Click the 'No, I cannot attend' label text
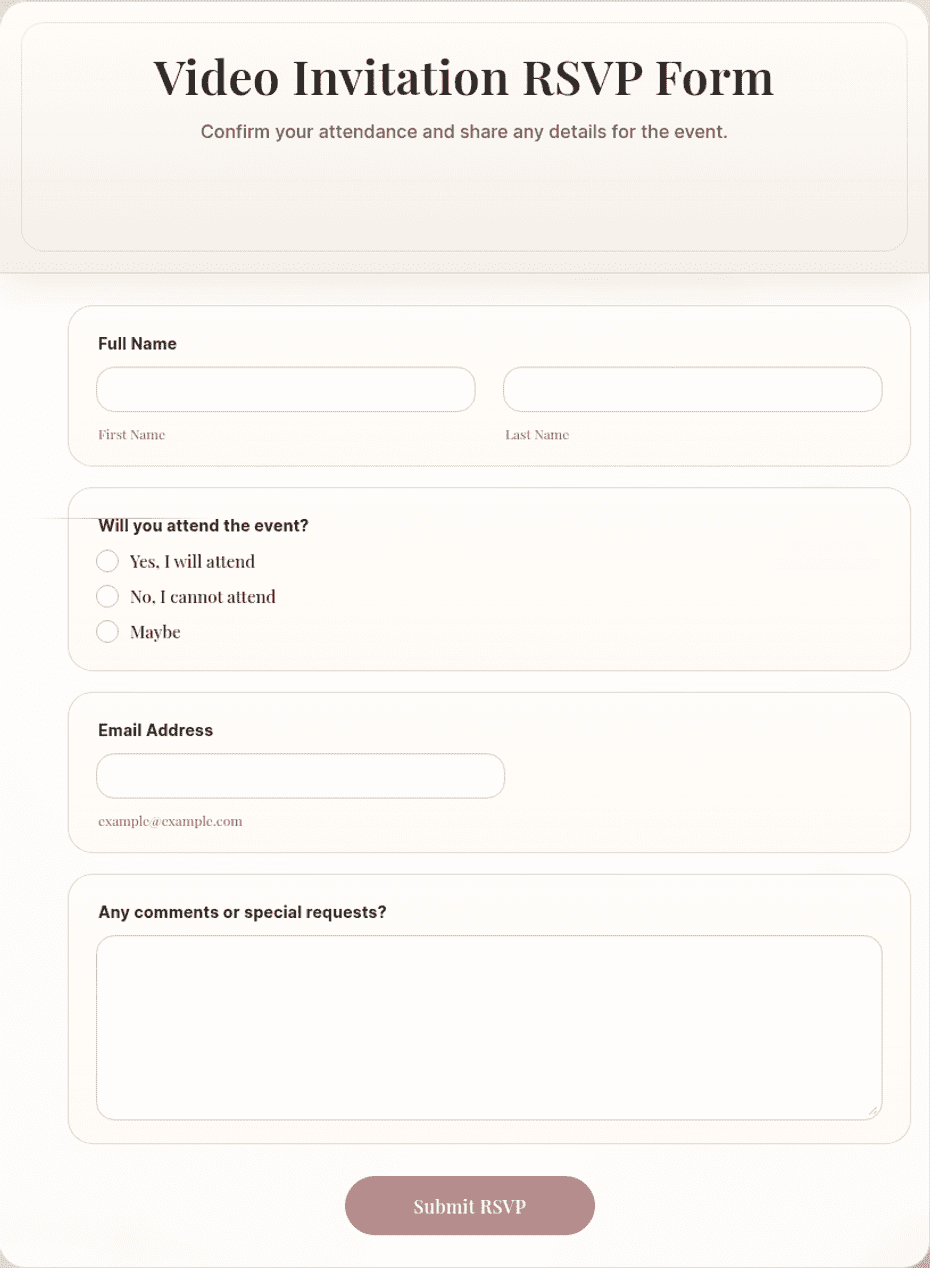 [202, 597]
